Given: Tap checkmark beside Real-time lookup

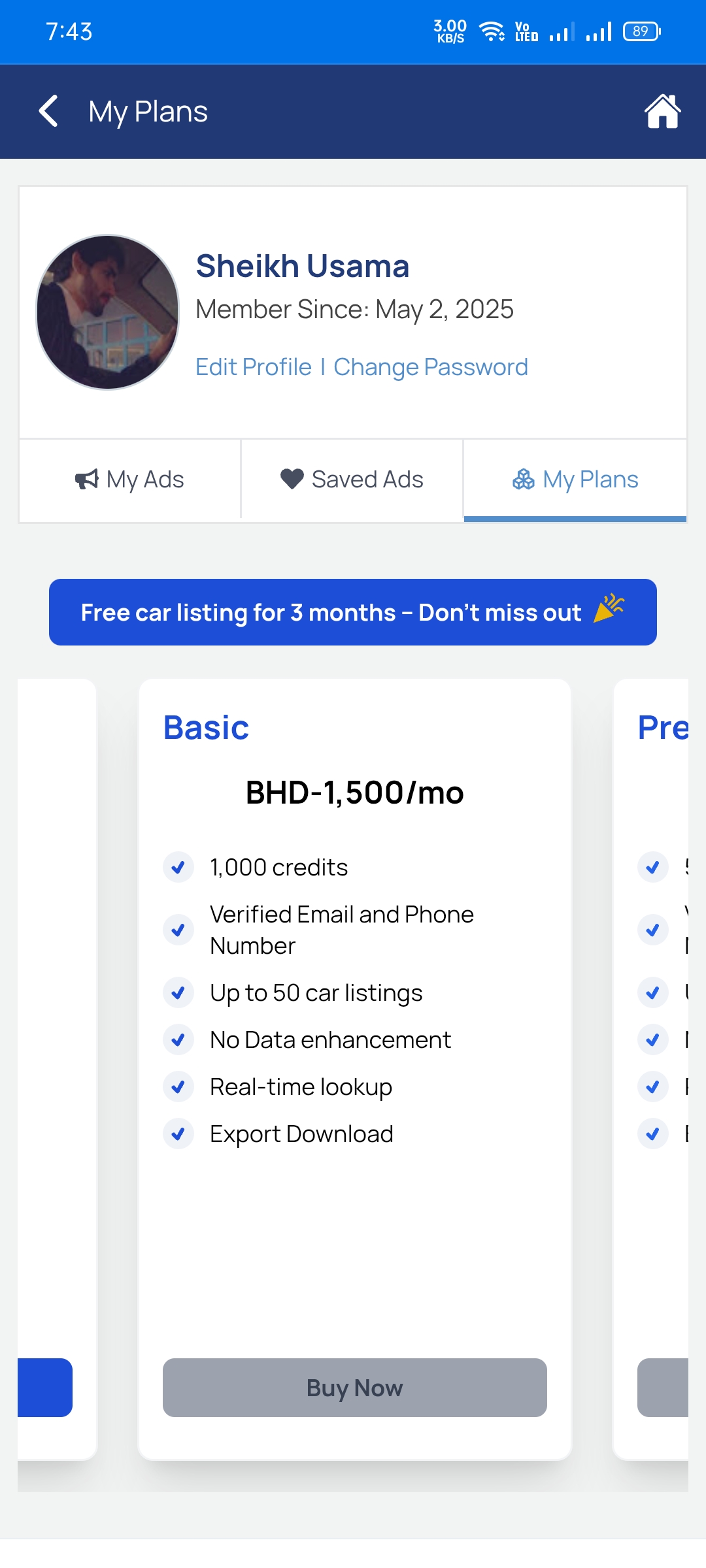Looking at the screenshot, I should point(178,1087).
